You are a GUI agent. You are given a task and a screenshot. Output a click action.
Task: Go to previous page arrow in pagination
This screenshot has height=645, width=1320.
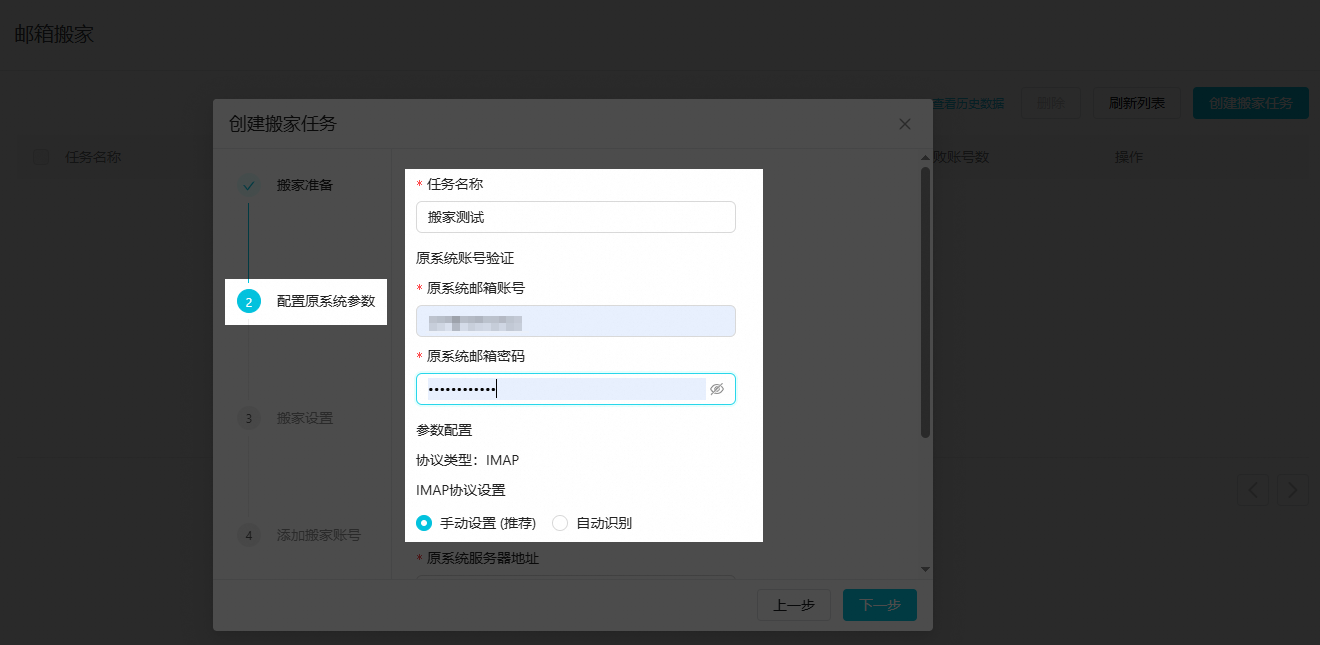click(1253, 490)
